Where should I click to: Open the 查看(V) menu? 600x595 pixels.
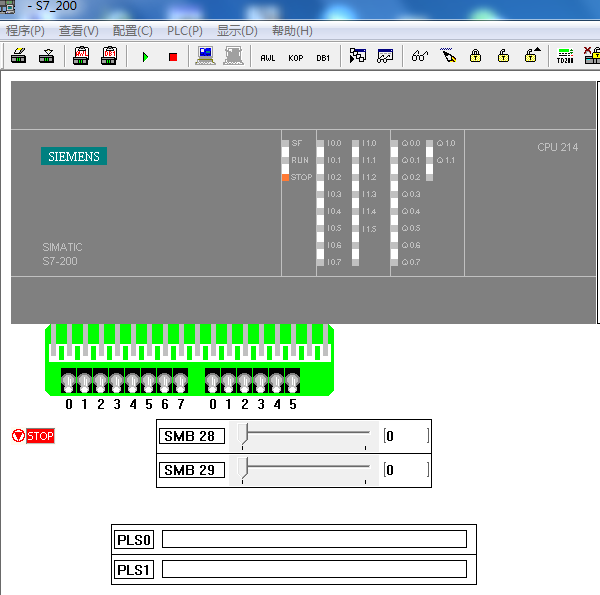[x=79, y=31]
